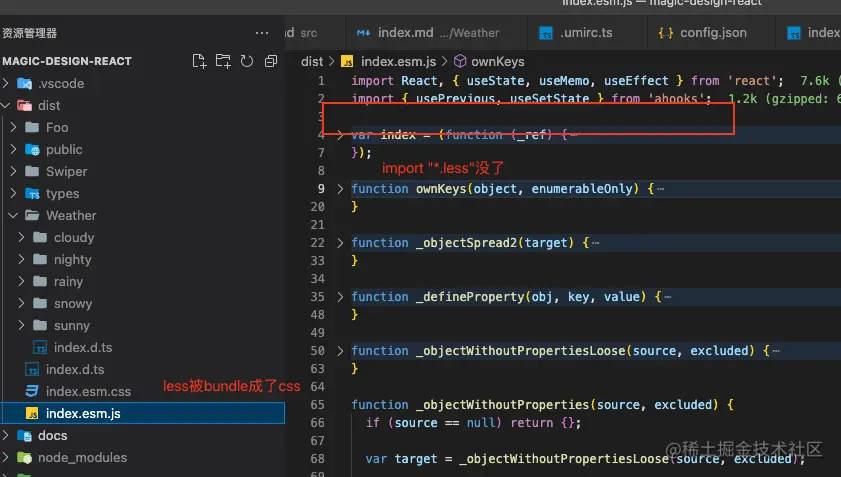Viewport: 841px width, 477px height.
Task: Expand the cloudy folder
Action: (x=21, y=237)
